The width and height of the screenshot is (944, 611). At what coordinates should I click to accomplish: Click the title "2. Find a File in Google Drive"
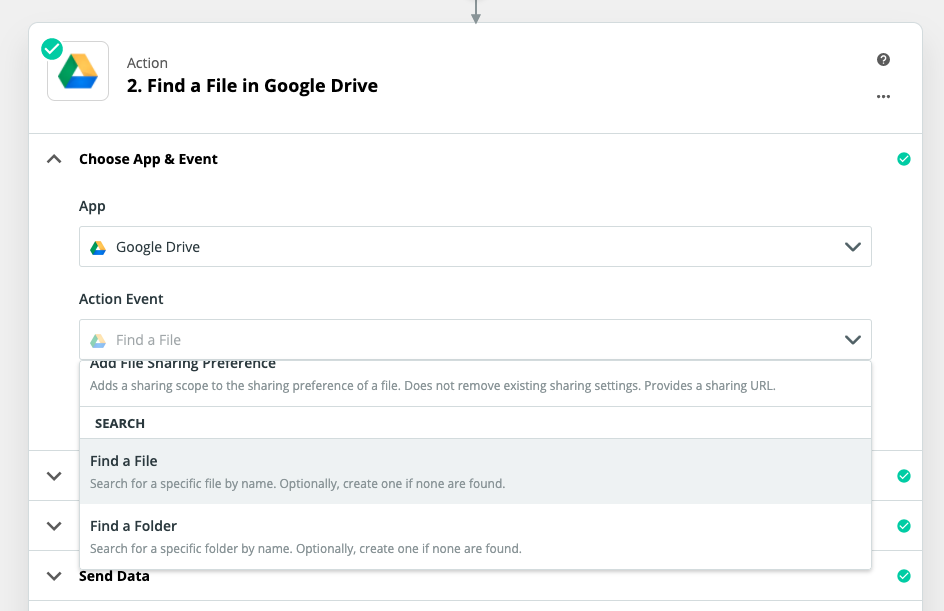pyautogui.click(x=252, y=85)
